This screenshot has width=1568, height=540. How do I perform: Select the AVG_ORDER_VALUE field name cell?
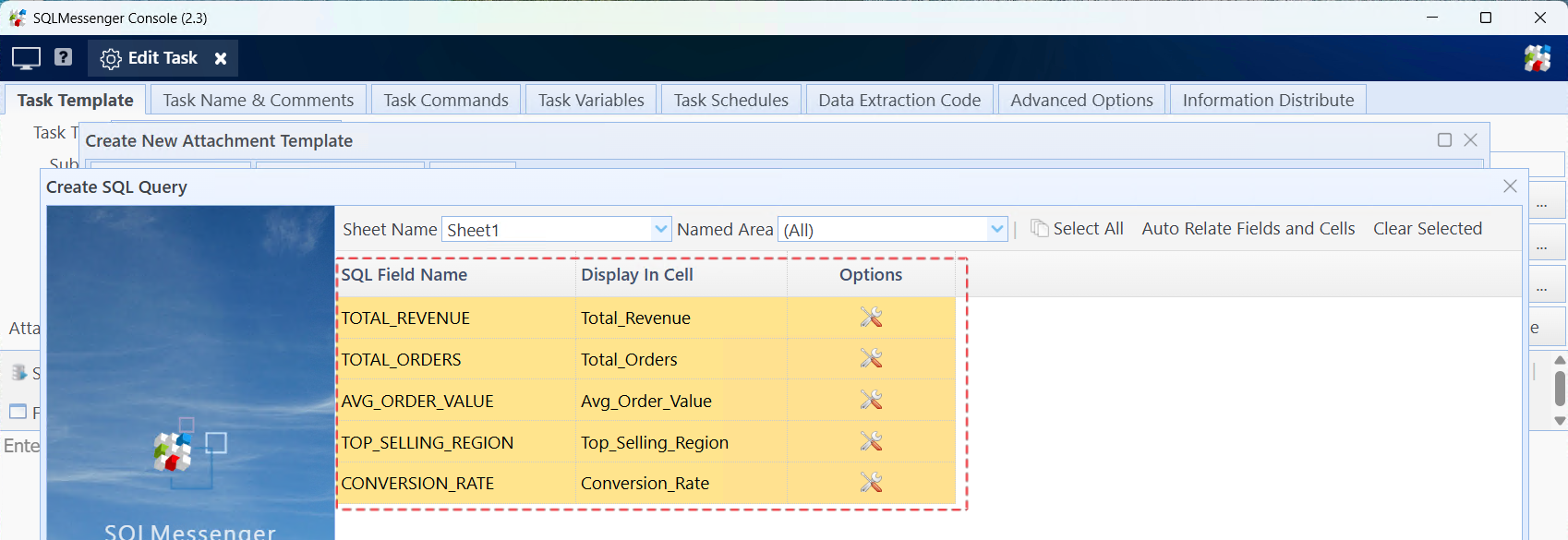pos(456,401)
